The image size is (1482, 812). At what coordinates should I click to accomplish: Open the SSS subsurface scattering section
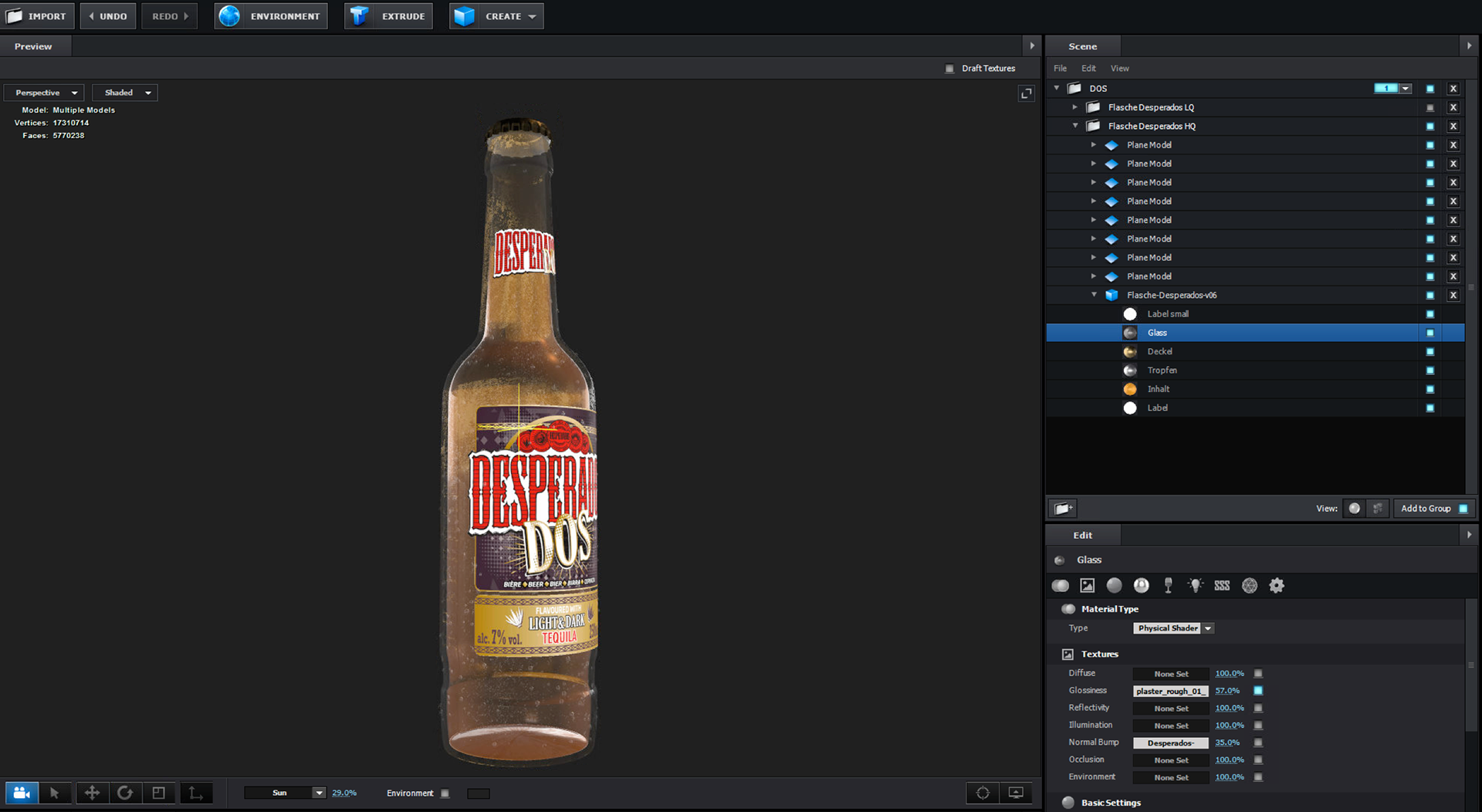tap(1222, 586)
